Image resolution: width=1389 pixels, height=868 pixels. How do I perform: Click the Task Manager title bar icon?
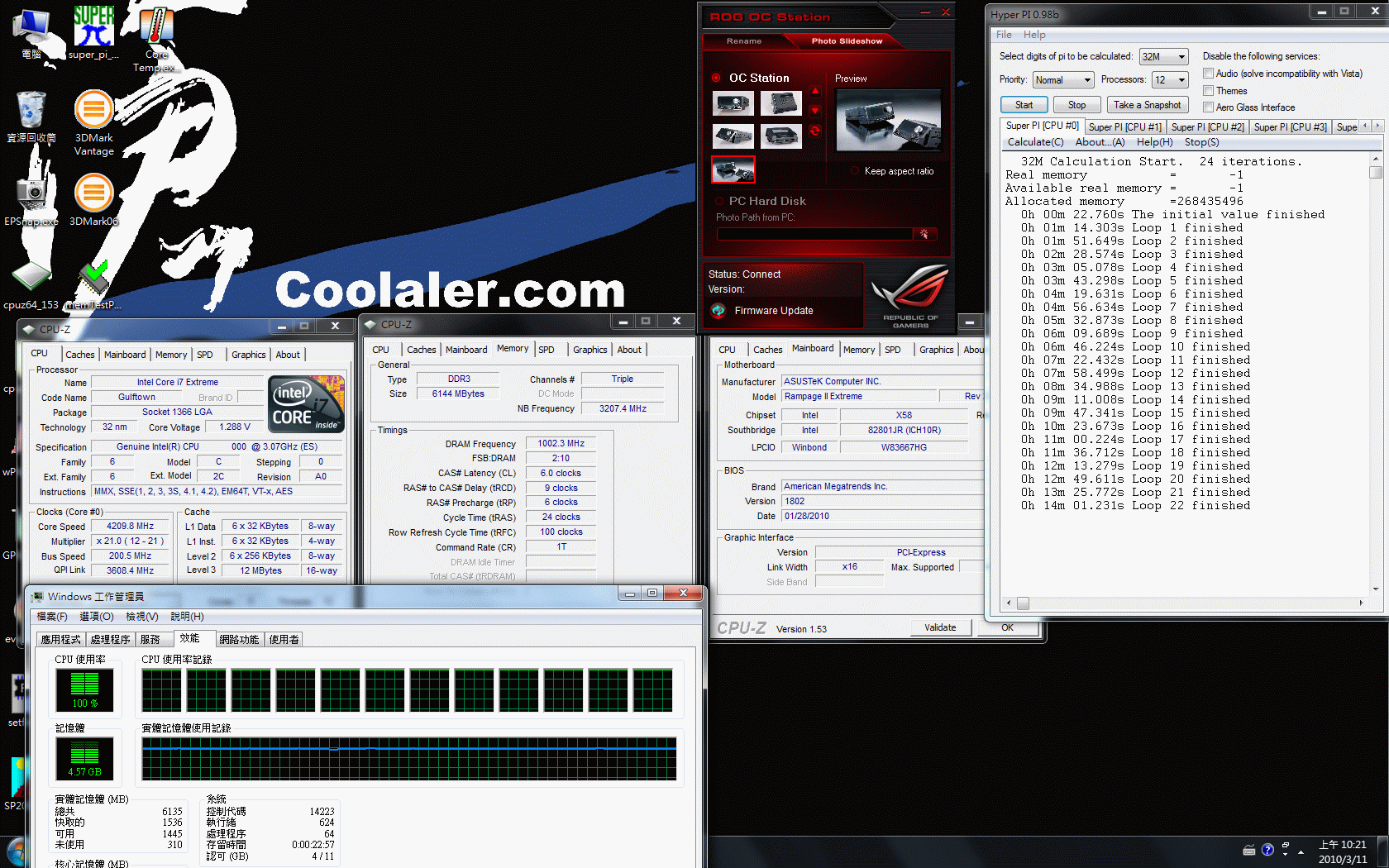click(36, 596)
